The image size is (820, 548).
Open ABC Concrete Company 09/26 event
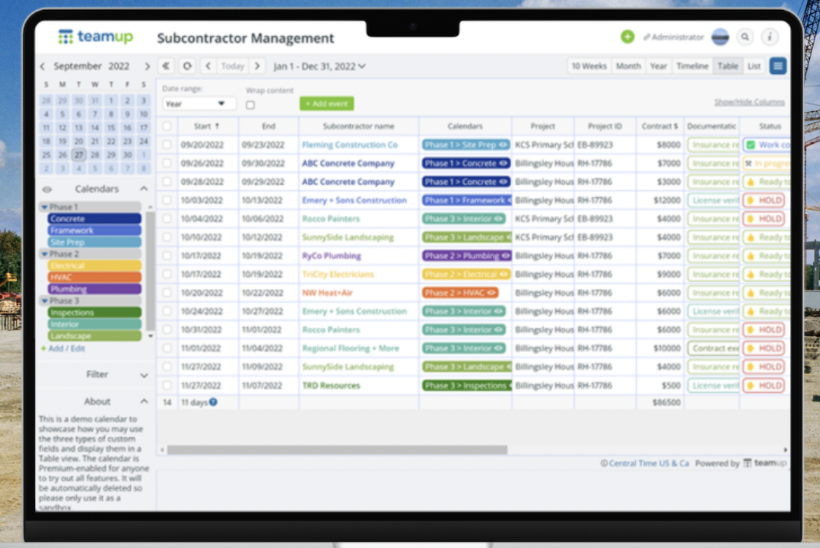pos(348,163)
